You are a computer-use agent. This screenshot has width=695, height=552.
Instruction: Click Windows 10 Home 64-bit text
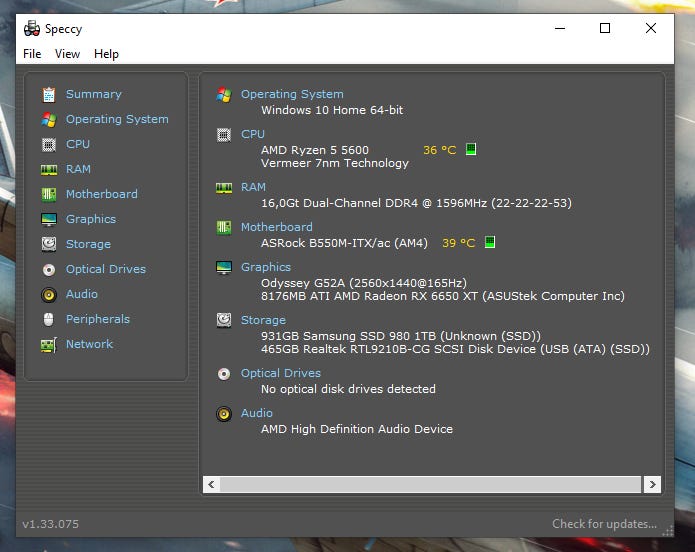click(x=332, y=110)
